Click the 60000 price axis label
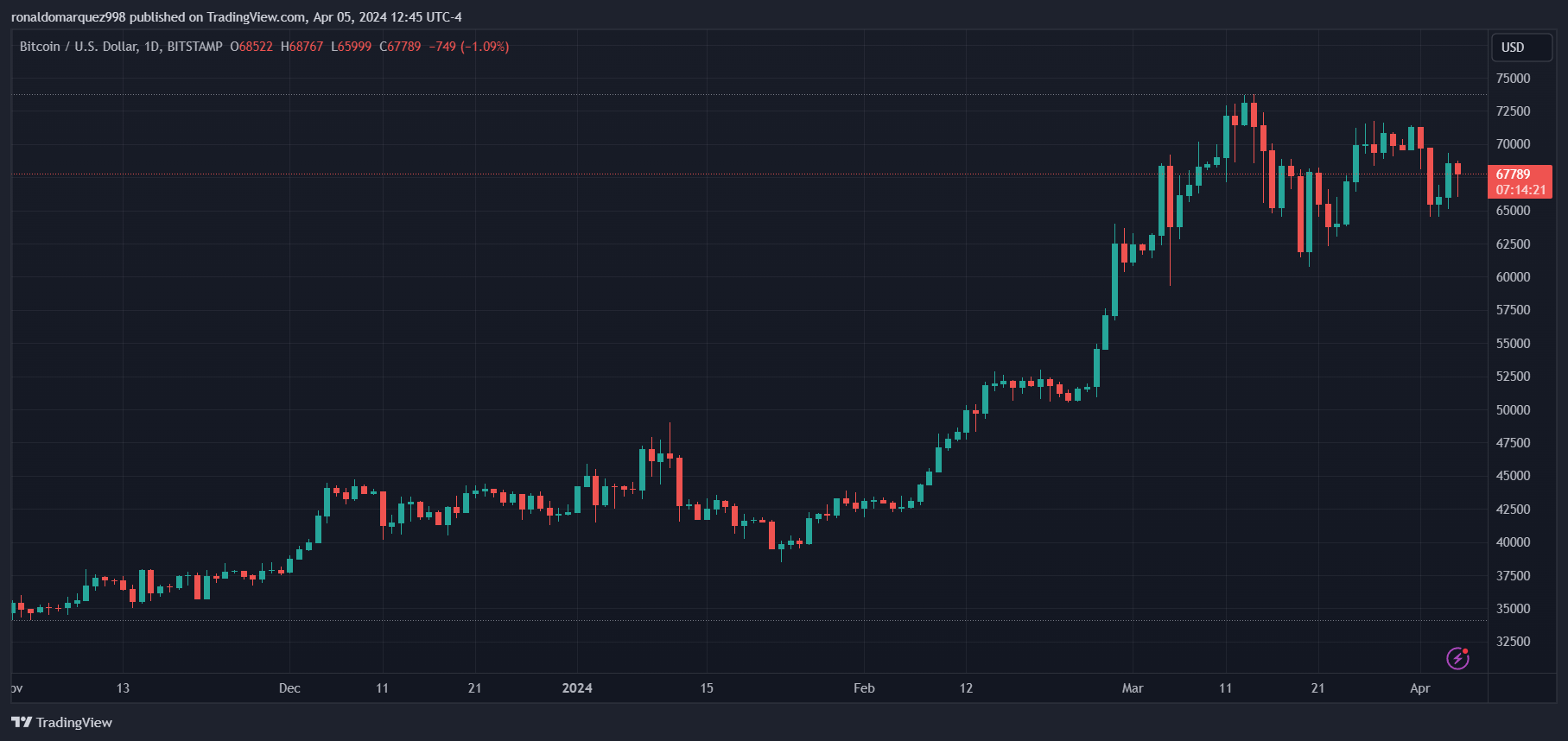 click(1513, 277)
